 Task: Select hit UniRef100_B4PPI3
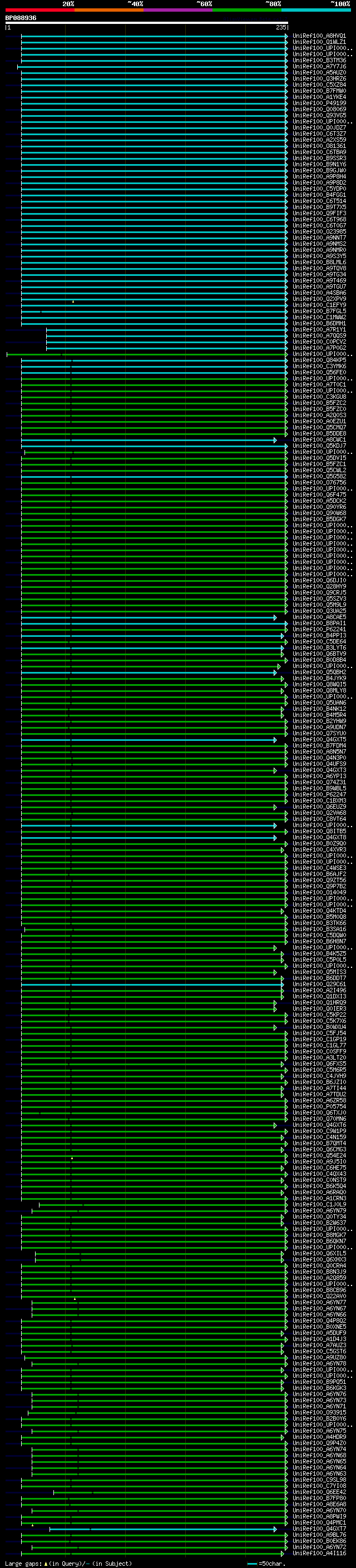319,635
